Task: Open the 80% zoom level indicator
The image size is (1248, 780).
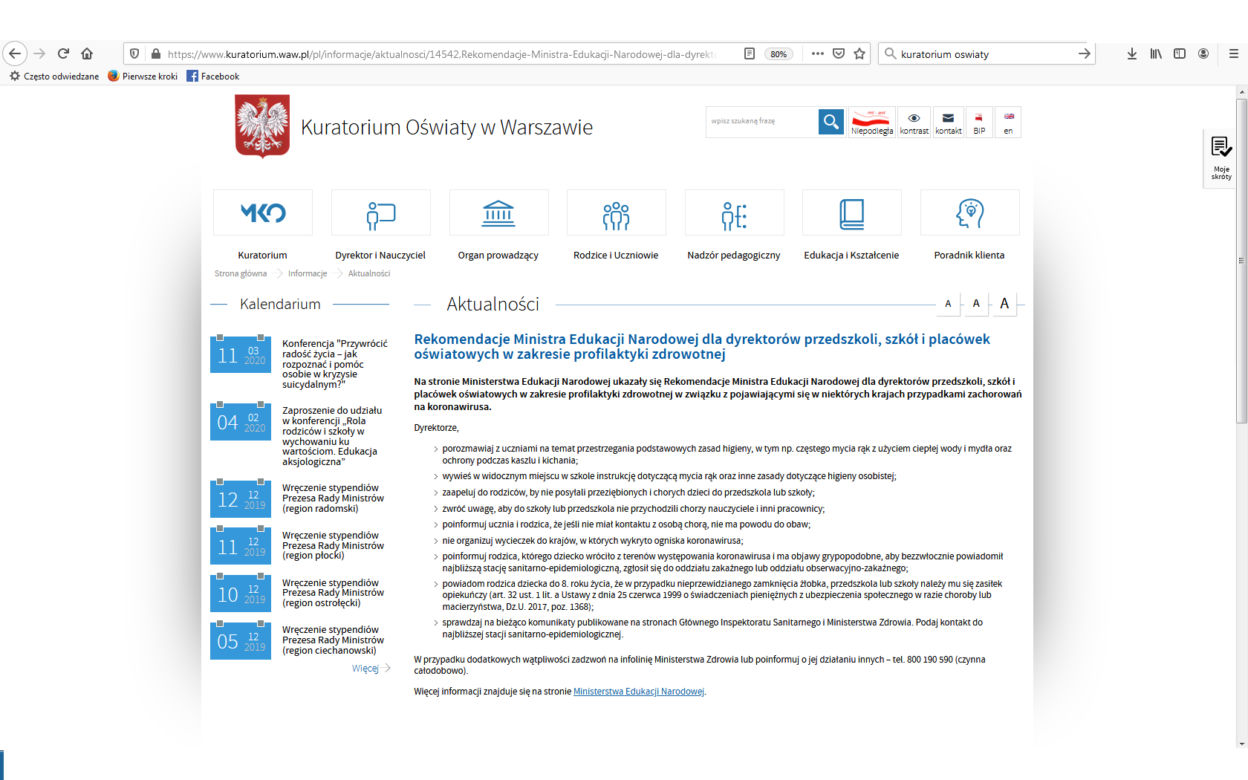Action: [x=779, y=54]
